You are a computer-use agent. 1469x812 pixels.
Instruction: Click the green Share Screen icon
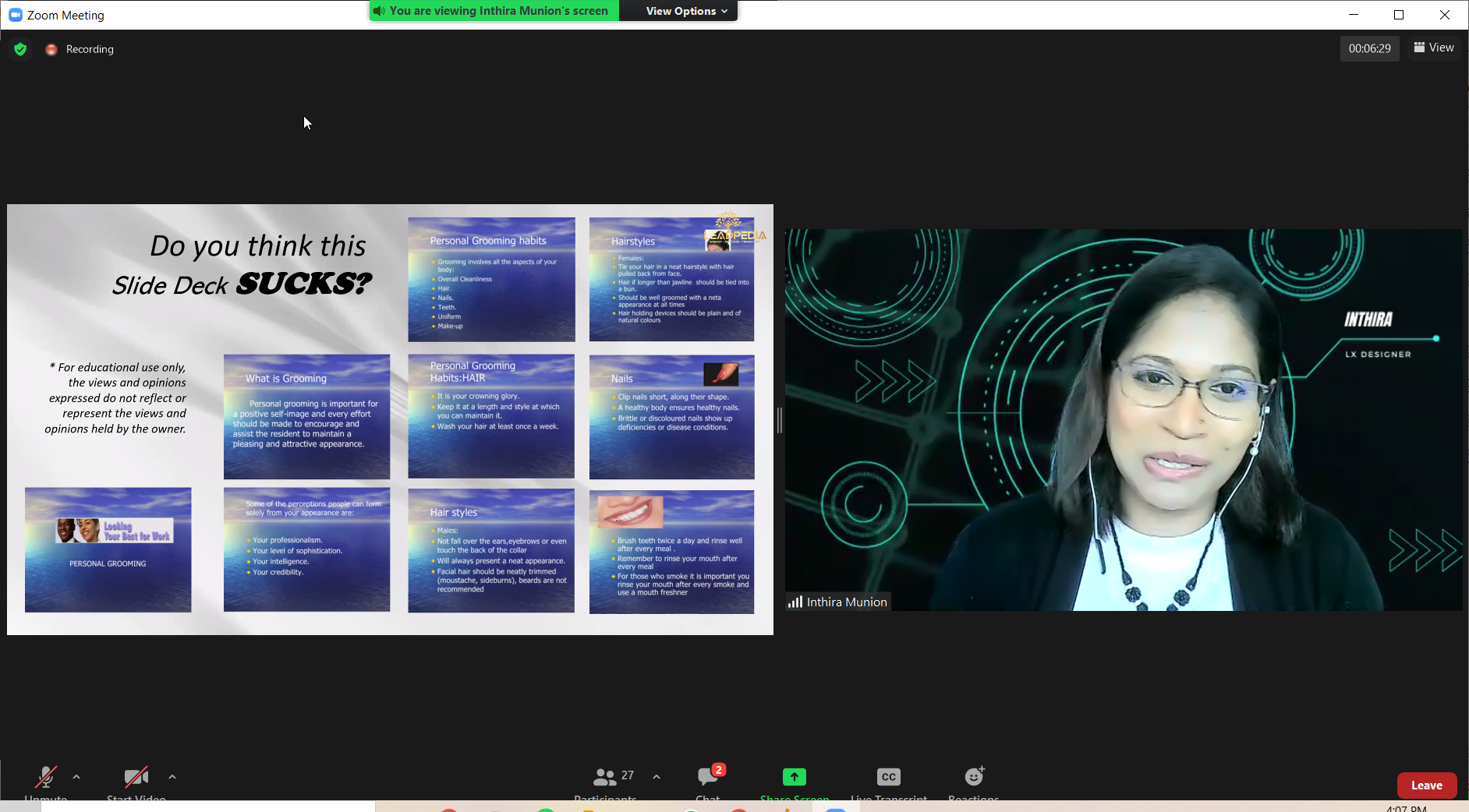tap(795, 777)
